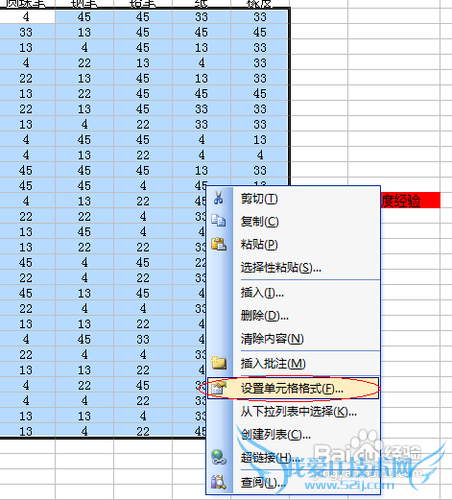Image resolution: width=452 pixels, height=500 pixels.
Task: Select 插入(I)... menu entry
Action: pos(293,293)
